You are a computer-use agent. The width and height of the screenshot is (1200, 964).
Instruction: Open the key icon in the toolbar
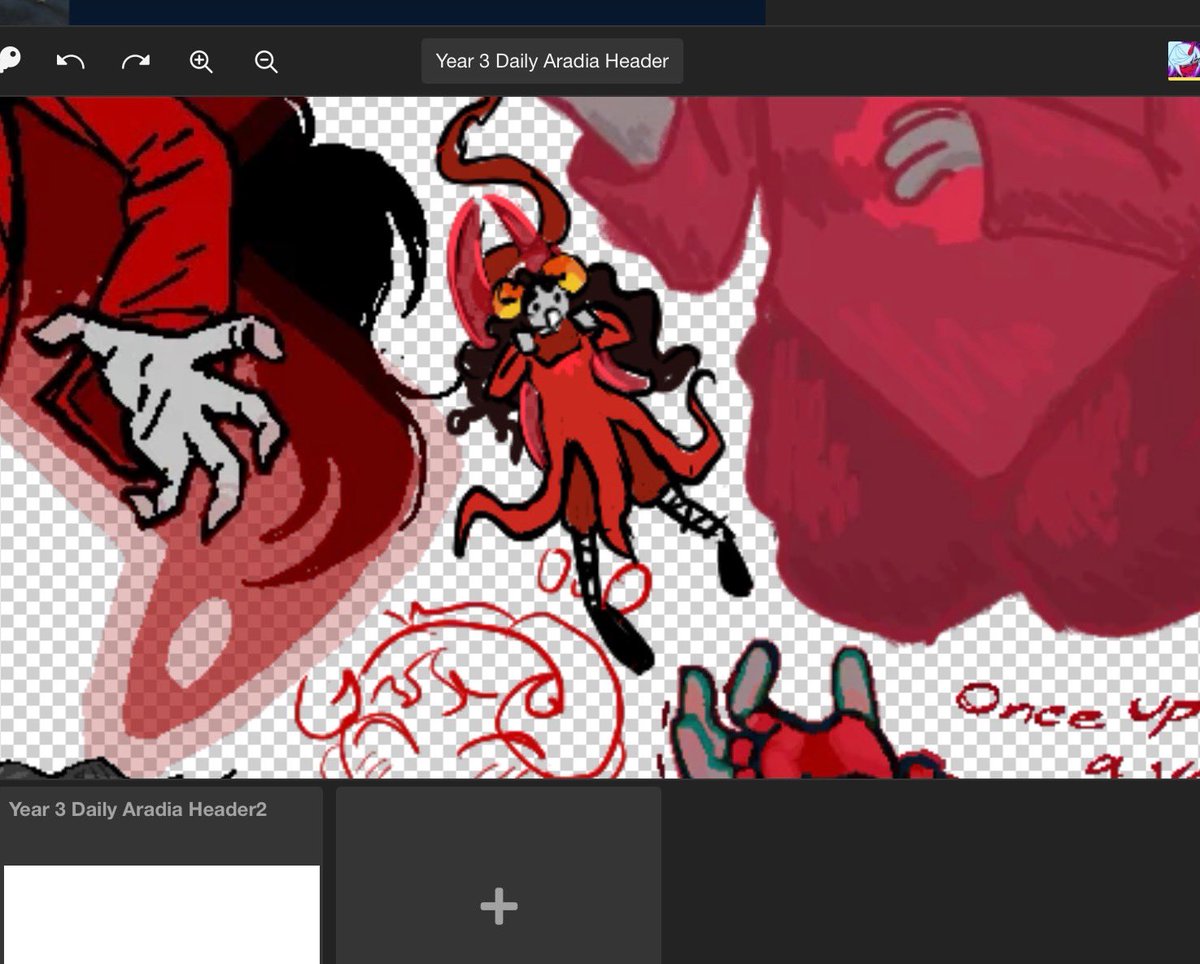[10, 59]
